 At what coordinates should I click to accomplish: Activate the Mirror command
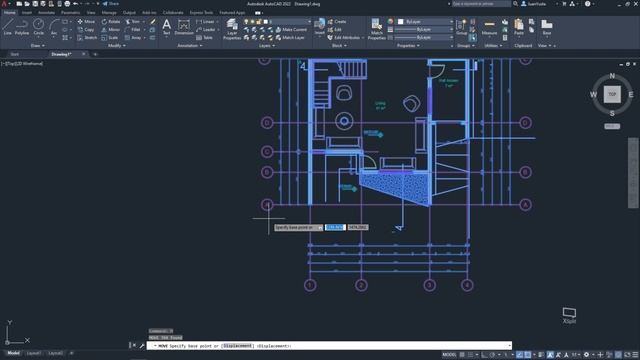click(111, 30)
